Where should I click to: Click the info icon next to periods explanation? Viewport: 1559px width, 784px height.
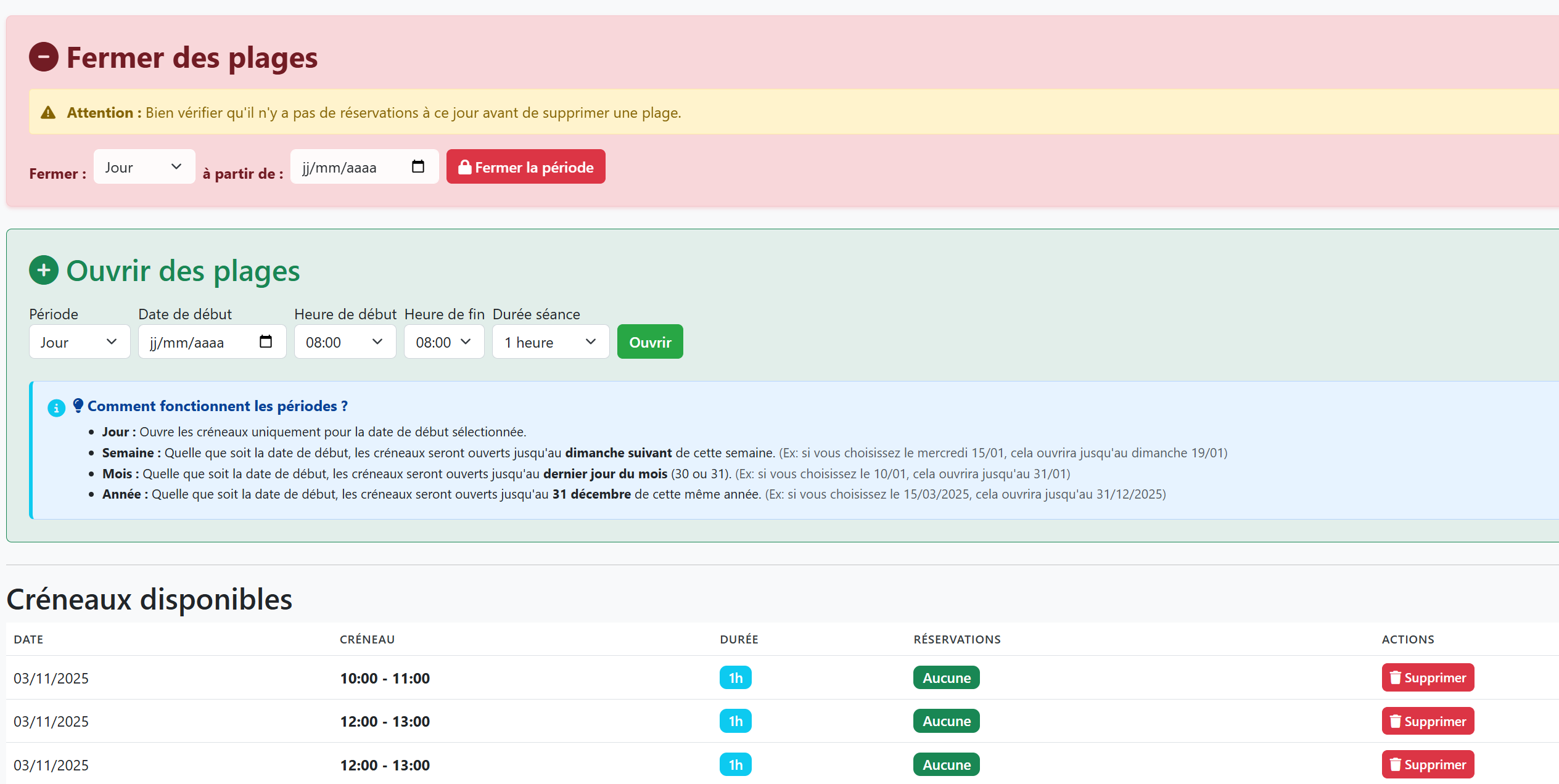click(56, 407)
